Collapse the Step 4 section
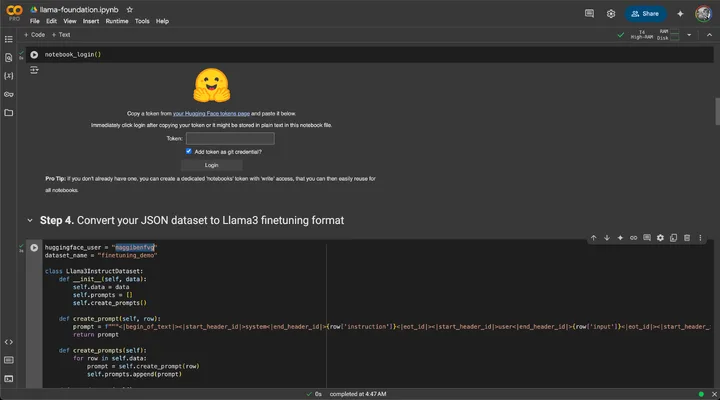 (30, 220)
